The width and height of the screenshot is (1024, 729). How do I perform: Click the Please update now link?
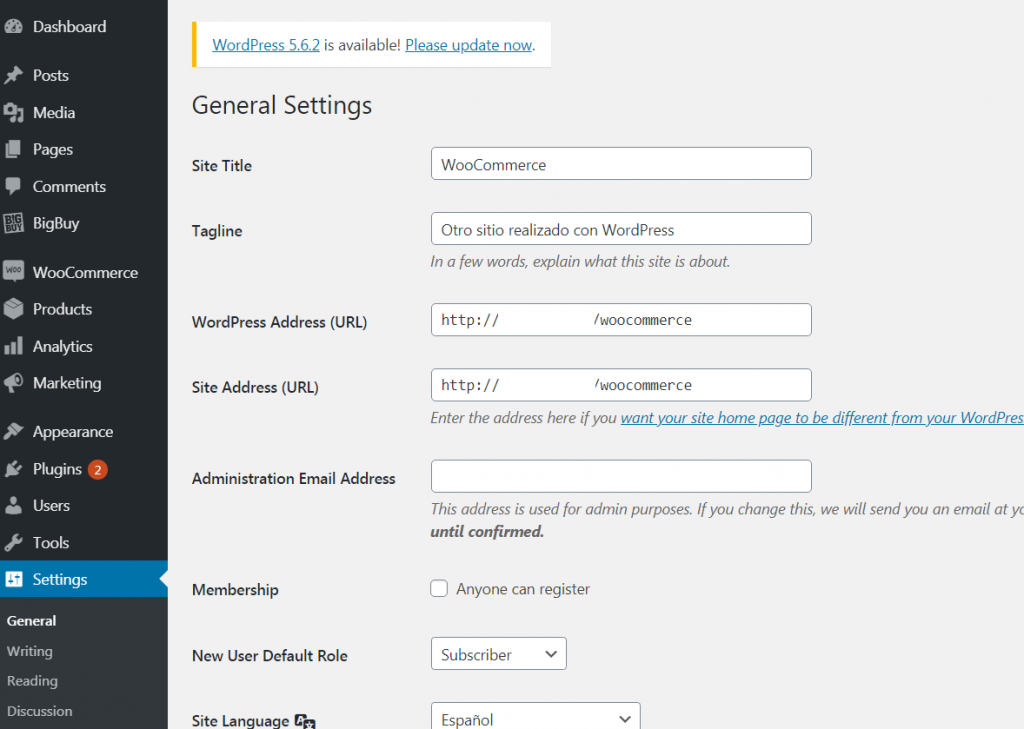click(468, 45)
